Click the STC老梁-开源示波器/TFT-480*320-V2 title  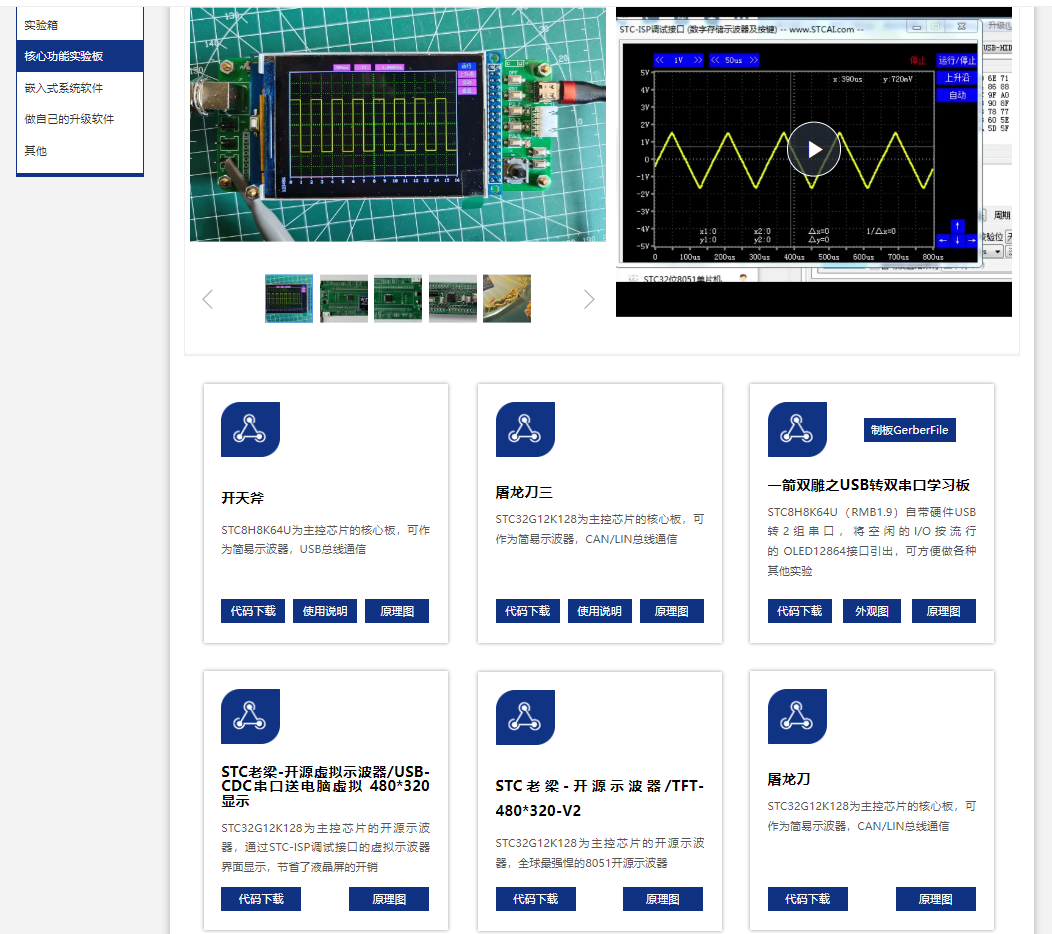tap(600, 798)
